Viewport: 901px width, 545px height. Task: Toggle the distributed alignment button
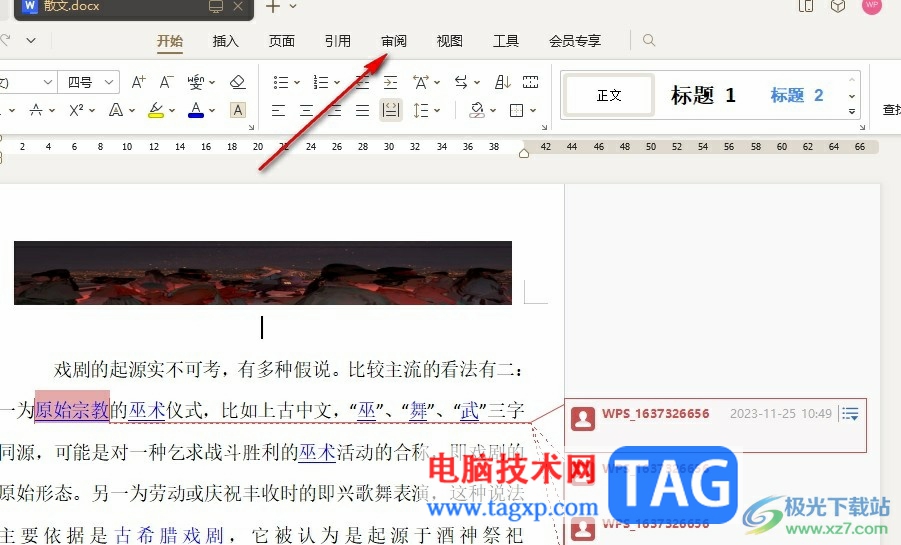coord(391,110)
